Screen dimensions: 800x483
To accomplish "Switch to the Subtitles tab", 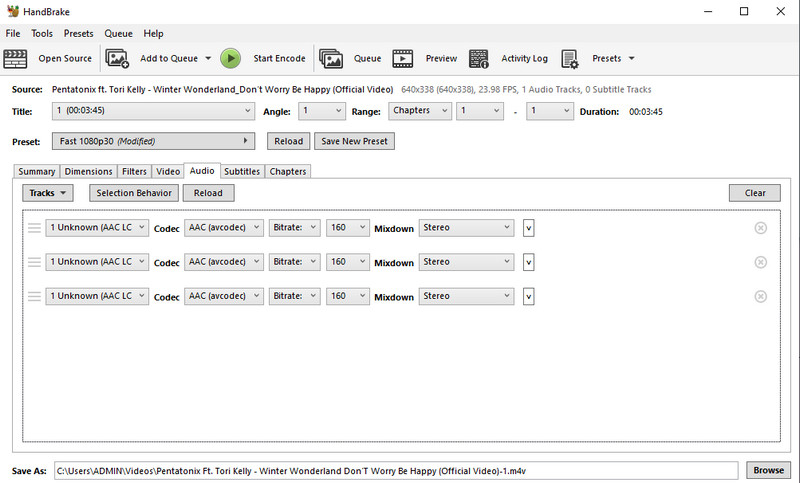I will [x=242, y=171].
